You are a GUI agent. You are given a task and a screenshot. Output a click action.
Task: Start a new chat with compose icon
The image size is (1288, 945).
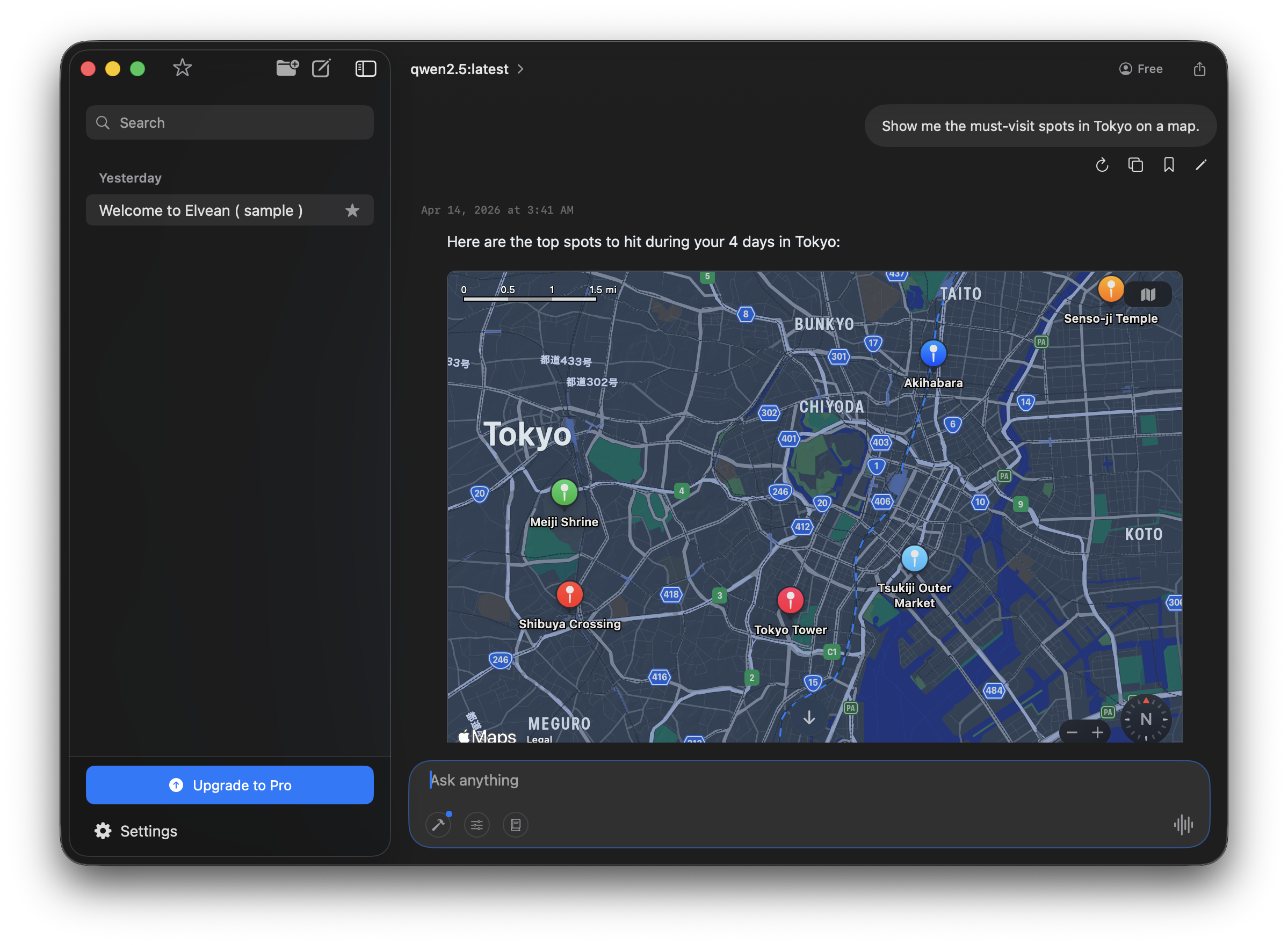321,68
